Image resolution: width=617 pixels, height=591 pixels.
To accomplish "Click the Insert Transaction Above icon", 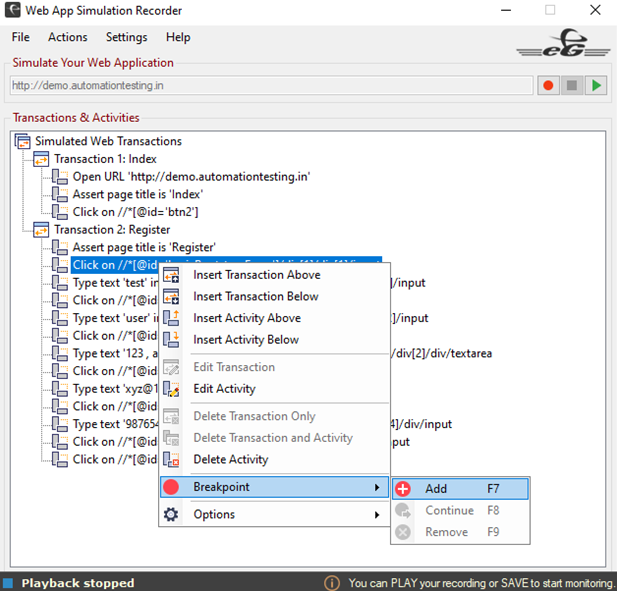I will (171, 275).
